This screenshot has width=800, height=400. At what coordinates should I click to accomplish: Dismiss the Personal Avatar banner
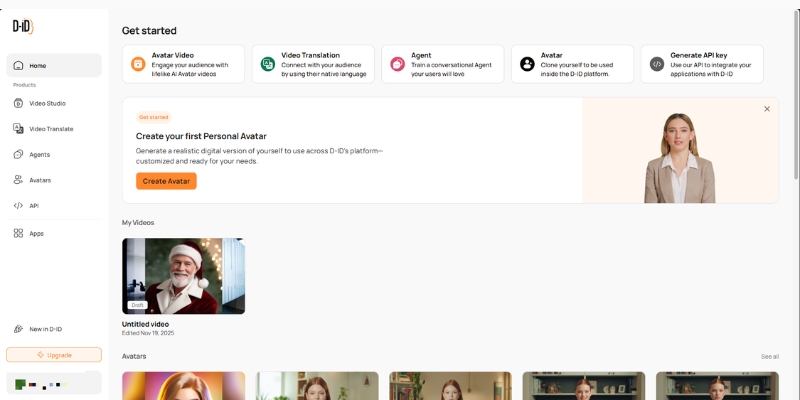[767, 109]
